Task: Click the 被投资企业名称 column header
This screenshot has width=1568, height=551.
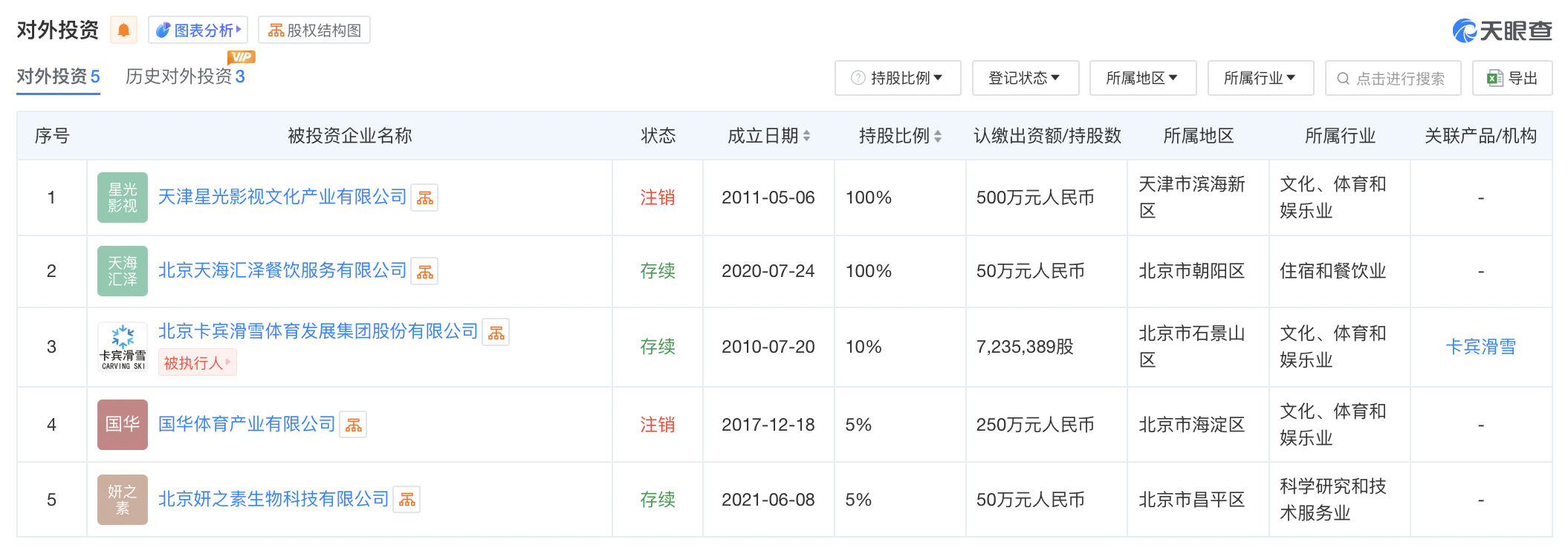Action: (x=350, y=136)
